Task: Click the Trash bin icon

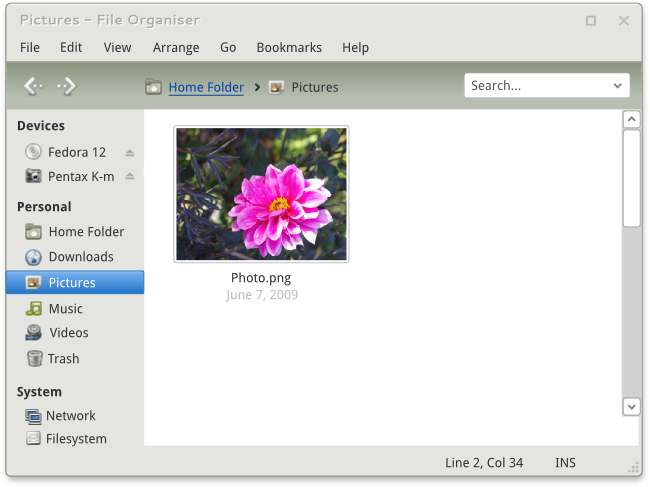Action: (34, 359)
